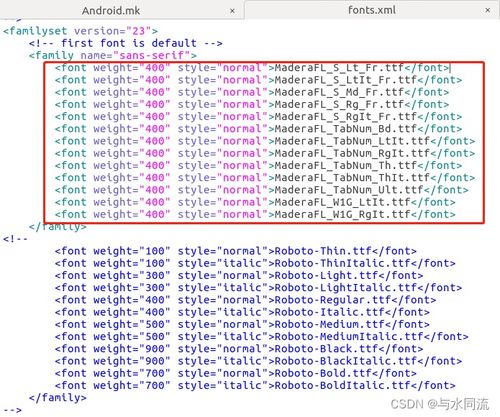The height and width of the screenshot is (417, 500).
Task: Switch to the Android.mk tab
Action: point(111,11)
